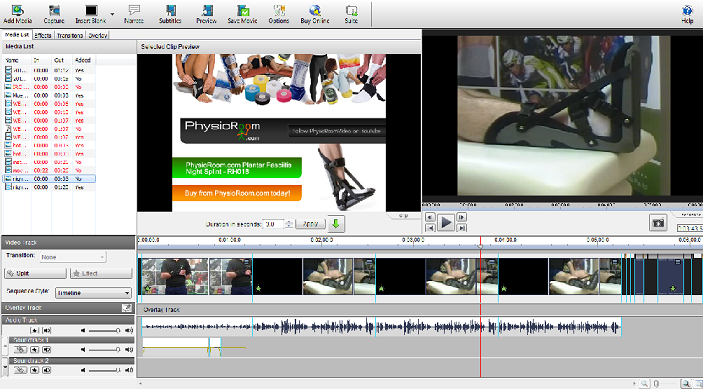Image resolution: width=703 pixels, height=389 pixels.
Task: Click the preview timecode field
Action: pyautogui.click(x=690, y=228)
